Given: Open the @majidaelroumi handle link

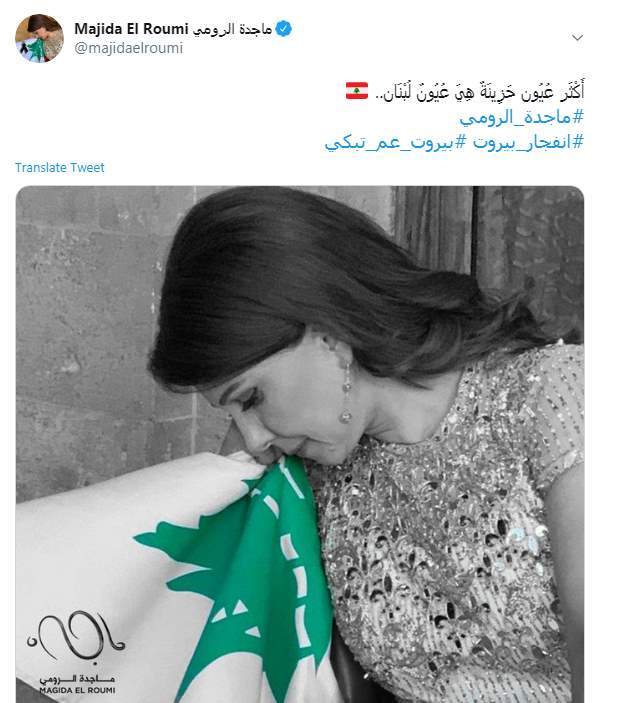Looking at the screenshot, I should coord(129,48).
